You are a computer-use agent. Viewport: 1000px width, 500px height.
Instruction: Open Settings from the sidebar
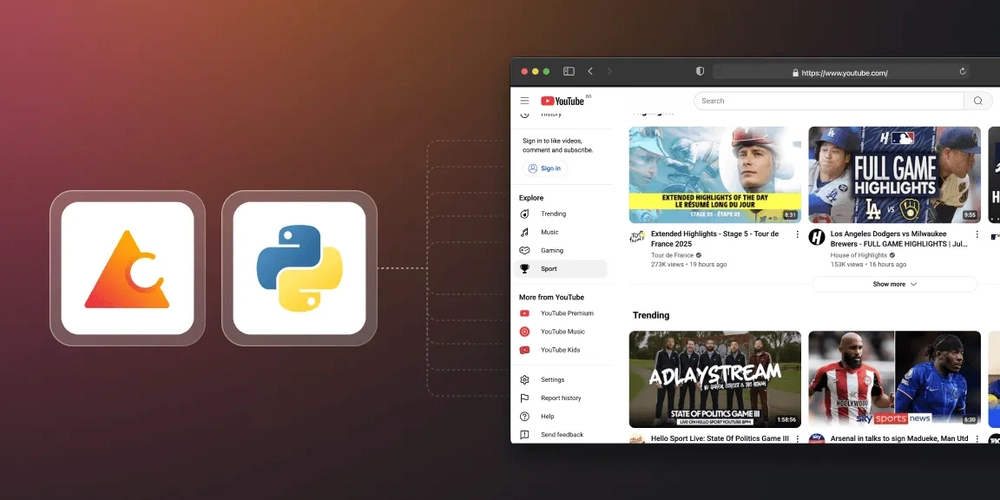(552, 380)
